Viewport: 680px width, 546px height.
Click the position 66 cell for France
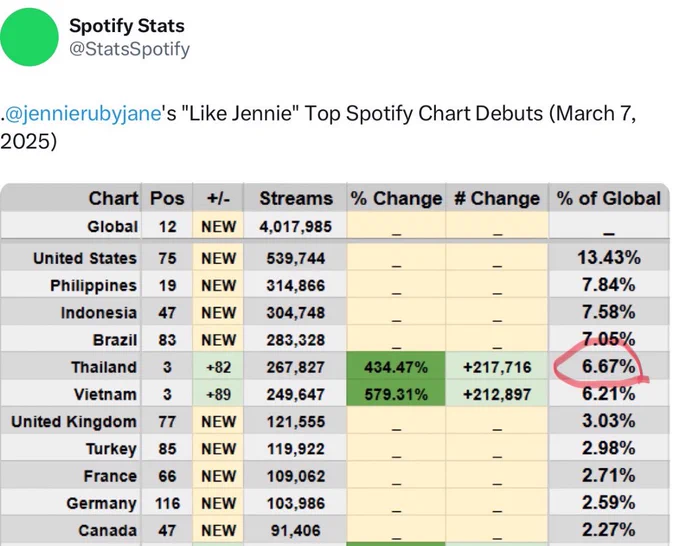click(x=167, y=476)
